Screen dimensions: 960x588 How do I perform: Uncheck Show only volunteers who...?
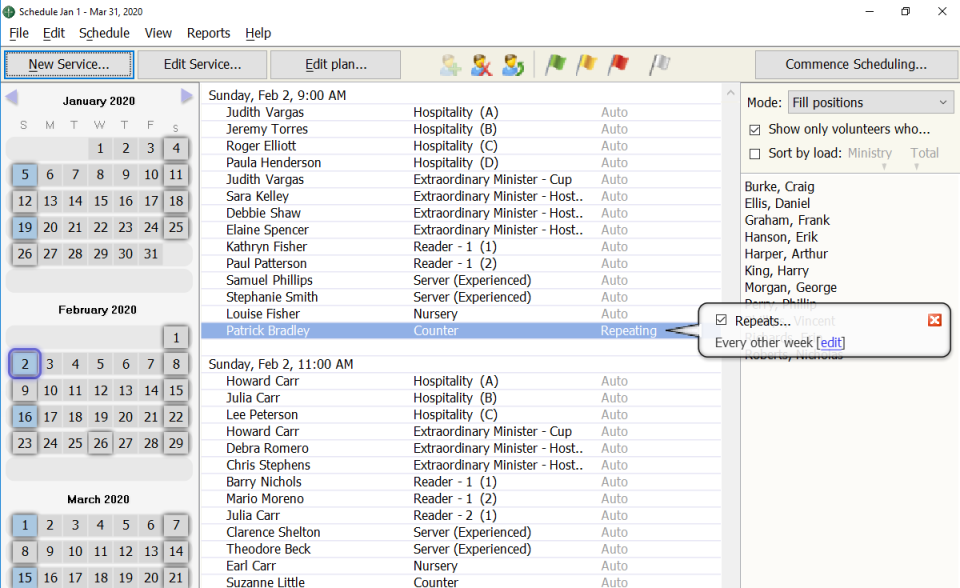tap(753, 129)
